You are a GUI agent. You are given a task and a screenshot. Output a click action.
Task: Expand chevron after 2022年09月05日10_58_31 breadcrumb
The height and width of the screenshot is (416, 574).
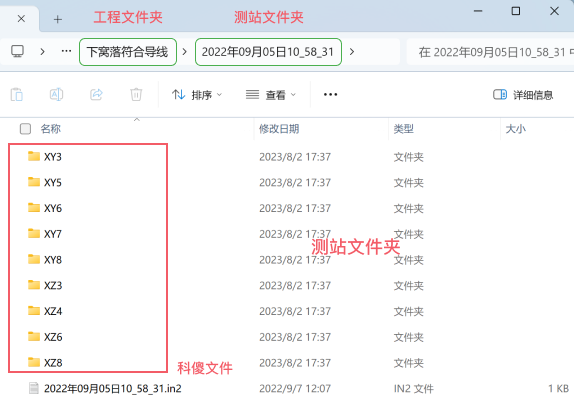coord(352,52)
